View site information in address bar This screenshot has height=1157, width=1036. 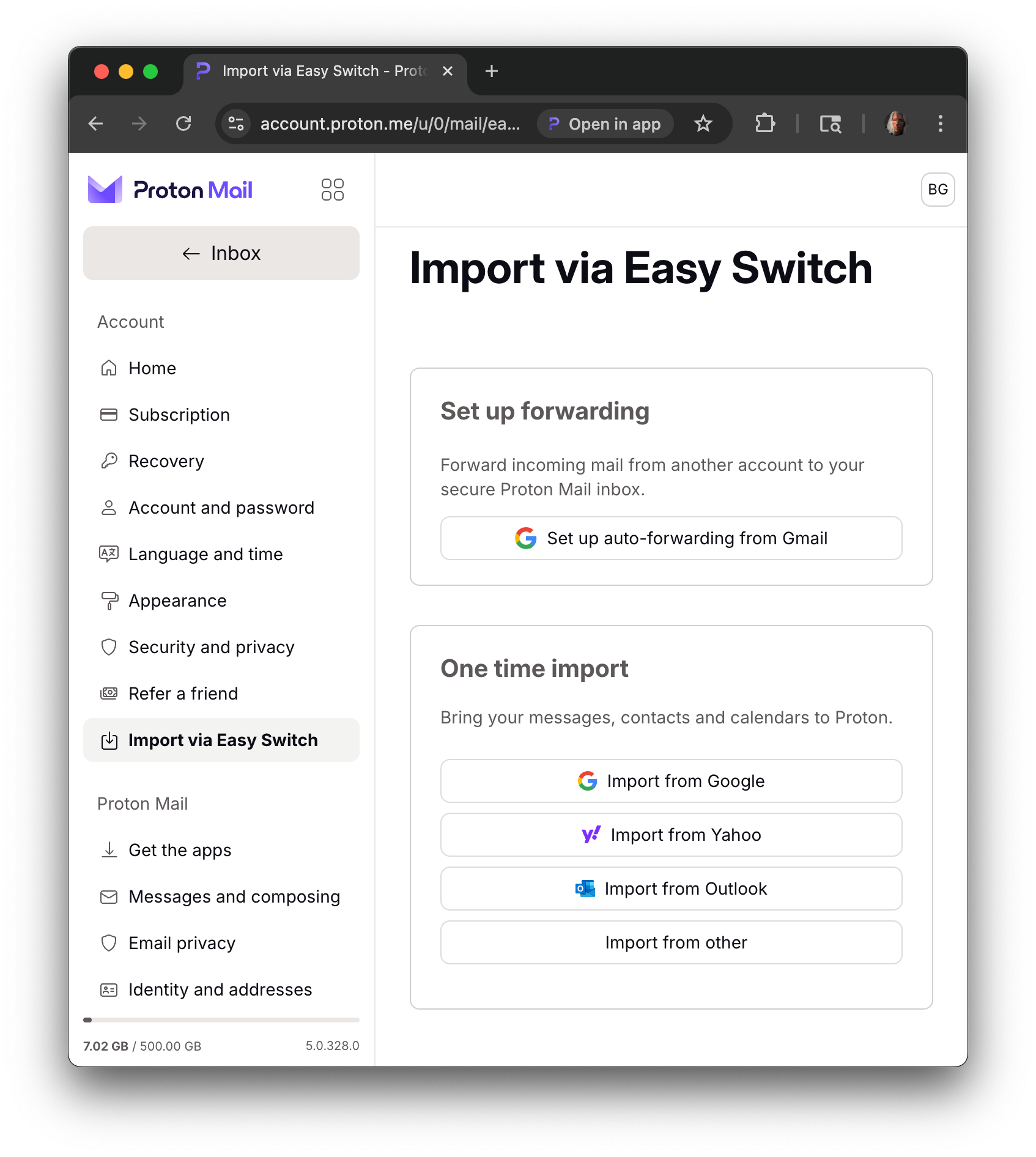tap(236, 124)
